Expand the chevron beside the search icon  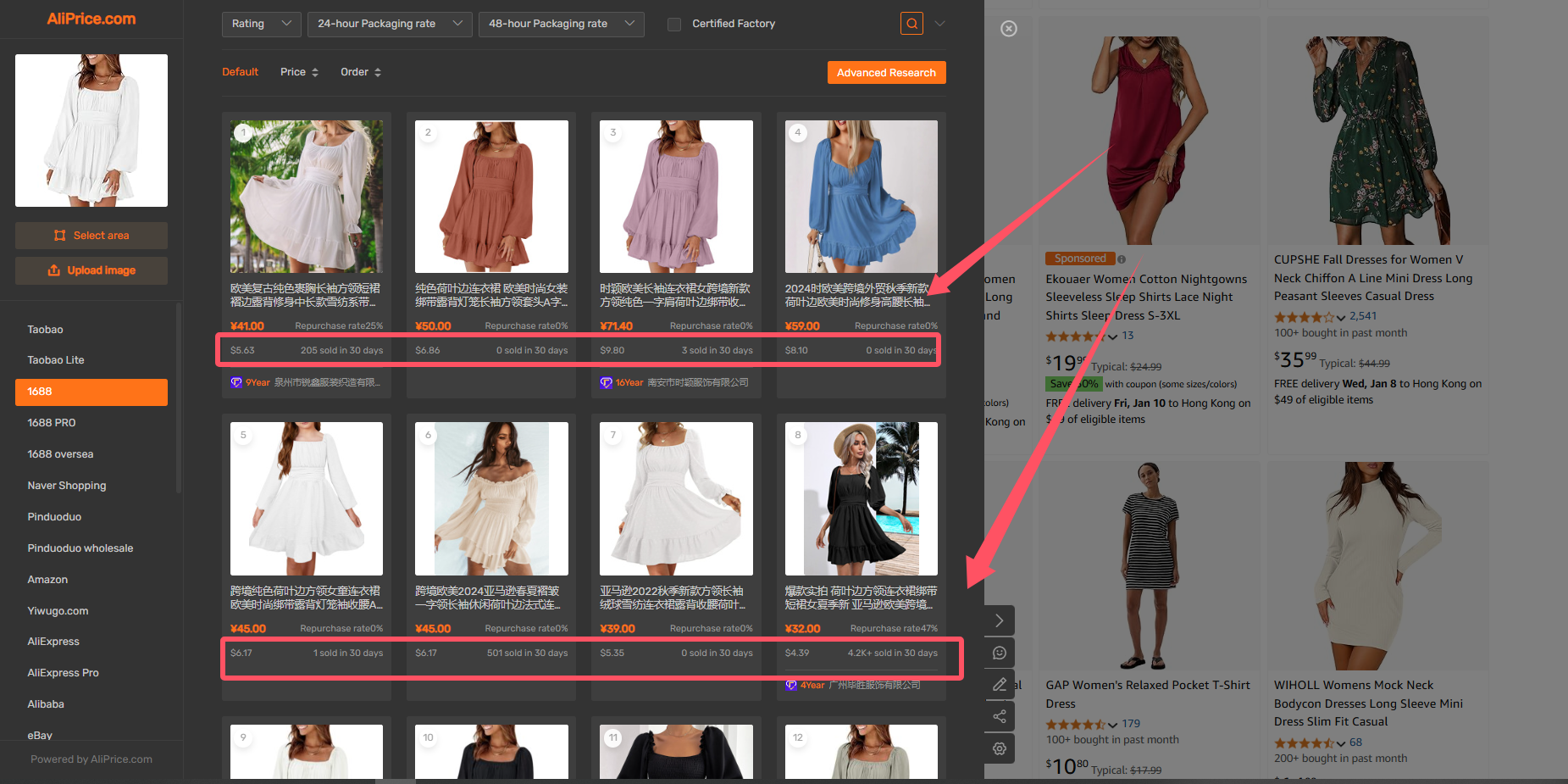tap(939, 24)
